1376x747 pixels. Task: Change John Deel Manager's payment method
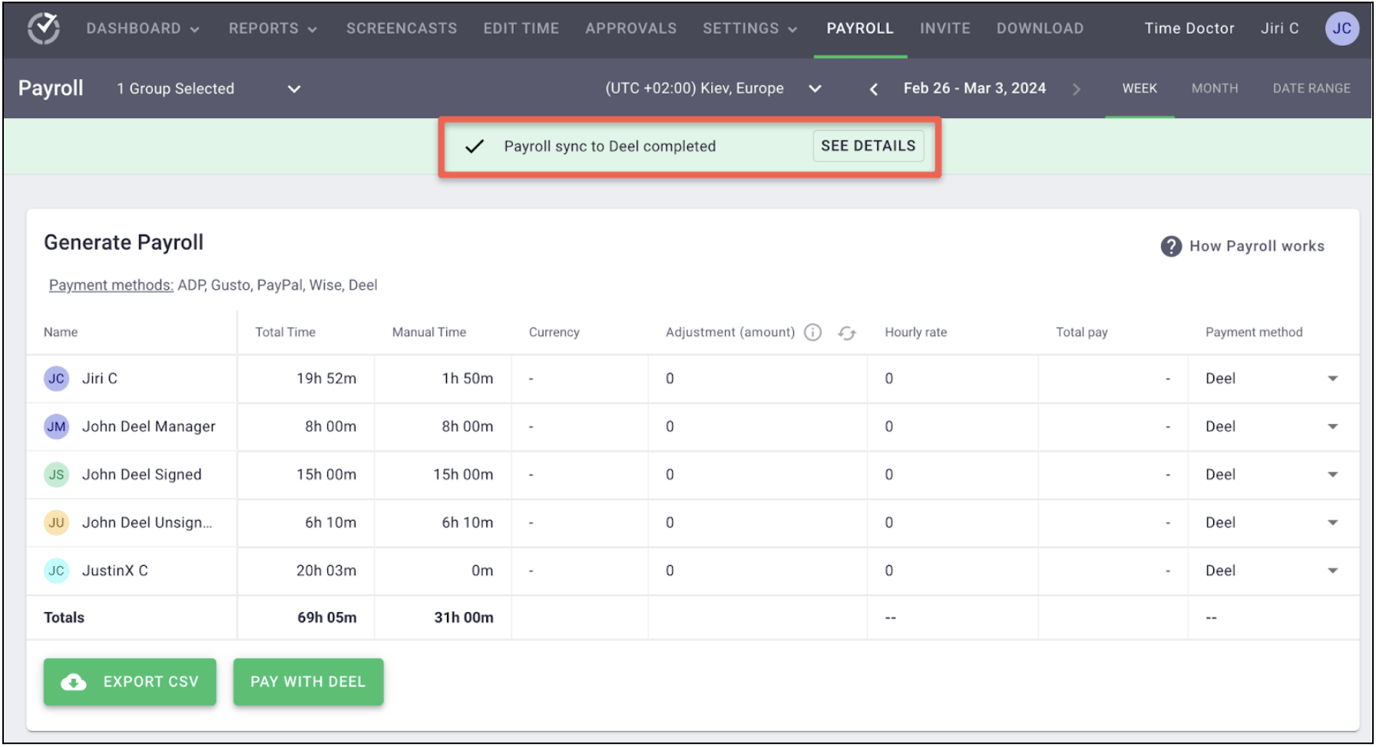click(x=1332, y=426)
